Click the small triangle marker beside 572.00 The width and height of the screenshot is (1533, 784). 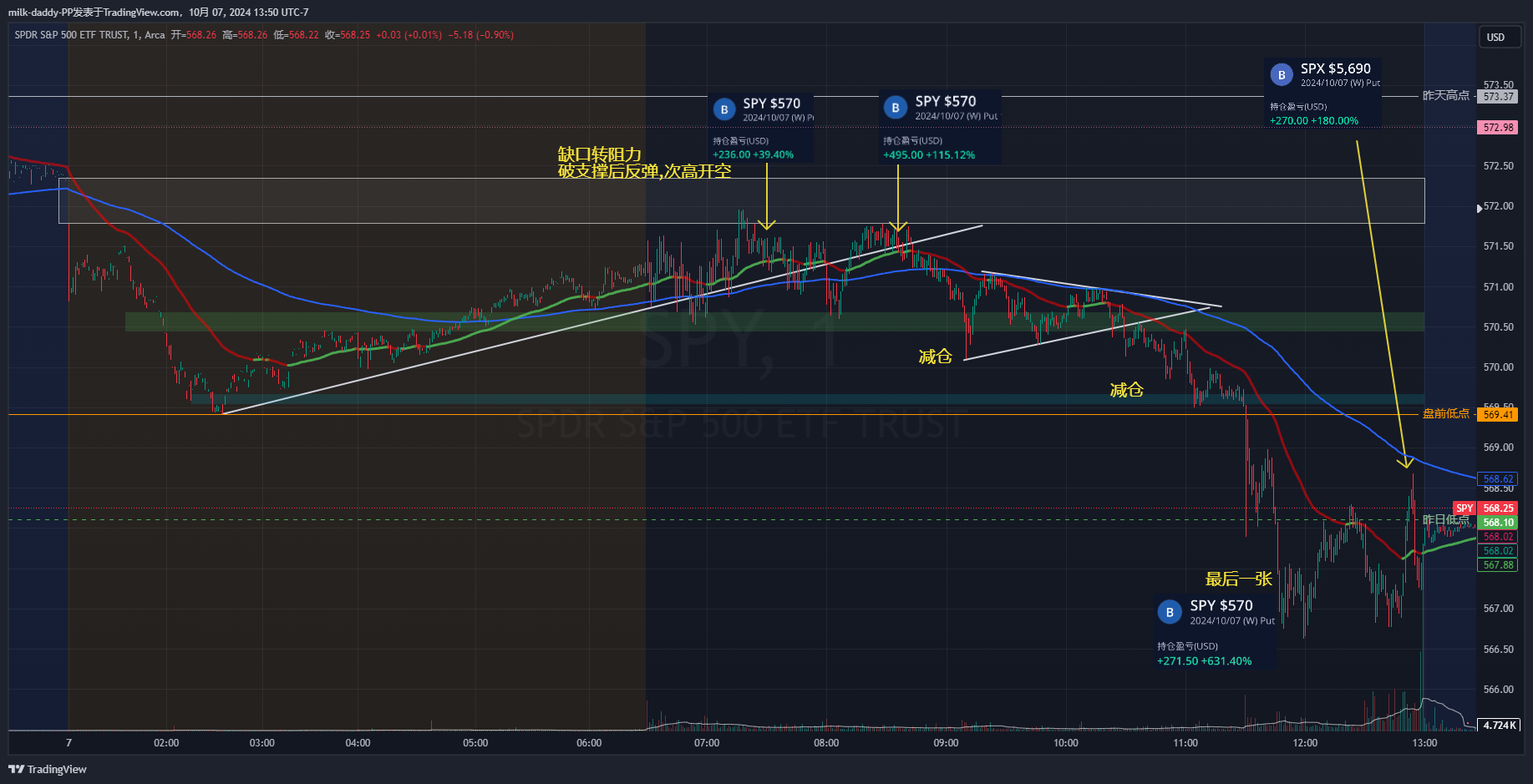point(1480,209)
